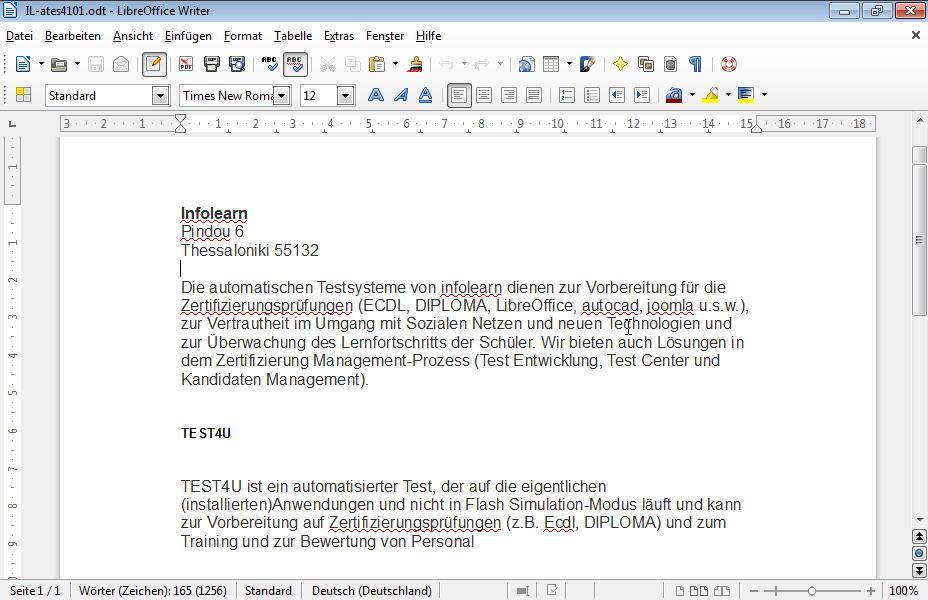This screenshot has height=600, width=928.
Task: Expand the New Document dropdown arrow
Action: [x=41, y=64]
